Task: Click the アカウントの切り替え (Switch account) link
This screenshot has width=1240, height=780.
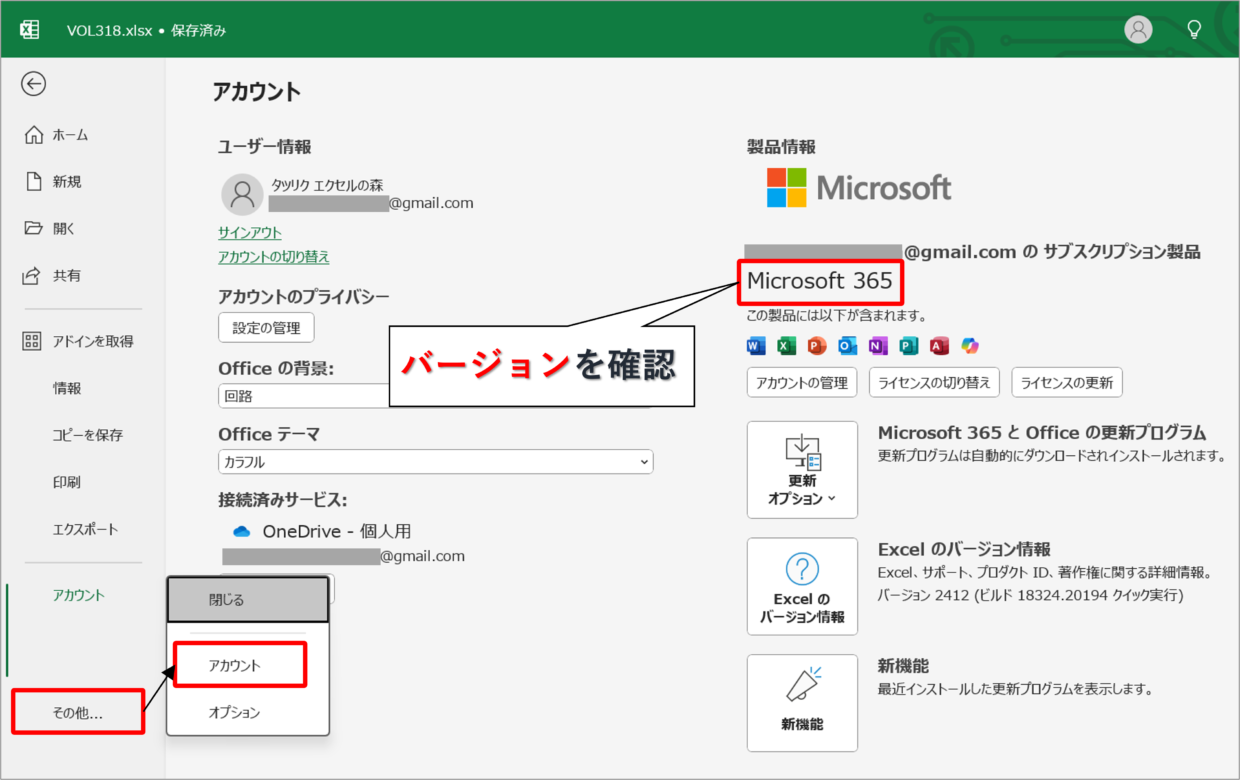Action: (x=274, y=257)
